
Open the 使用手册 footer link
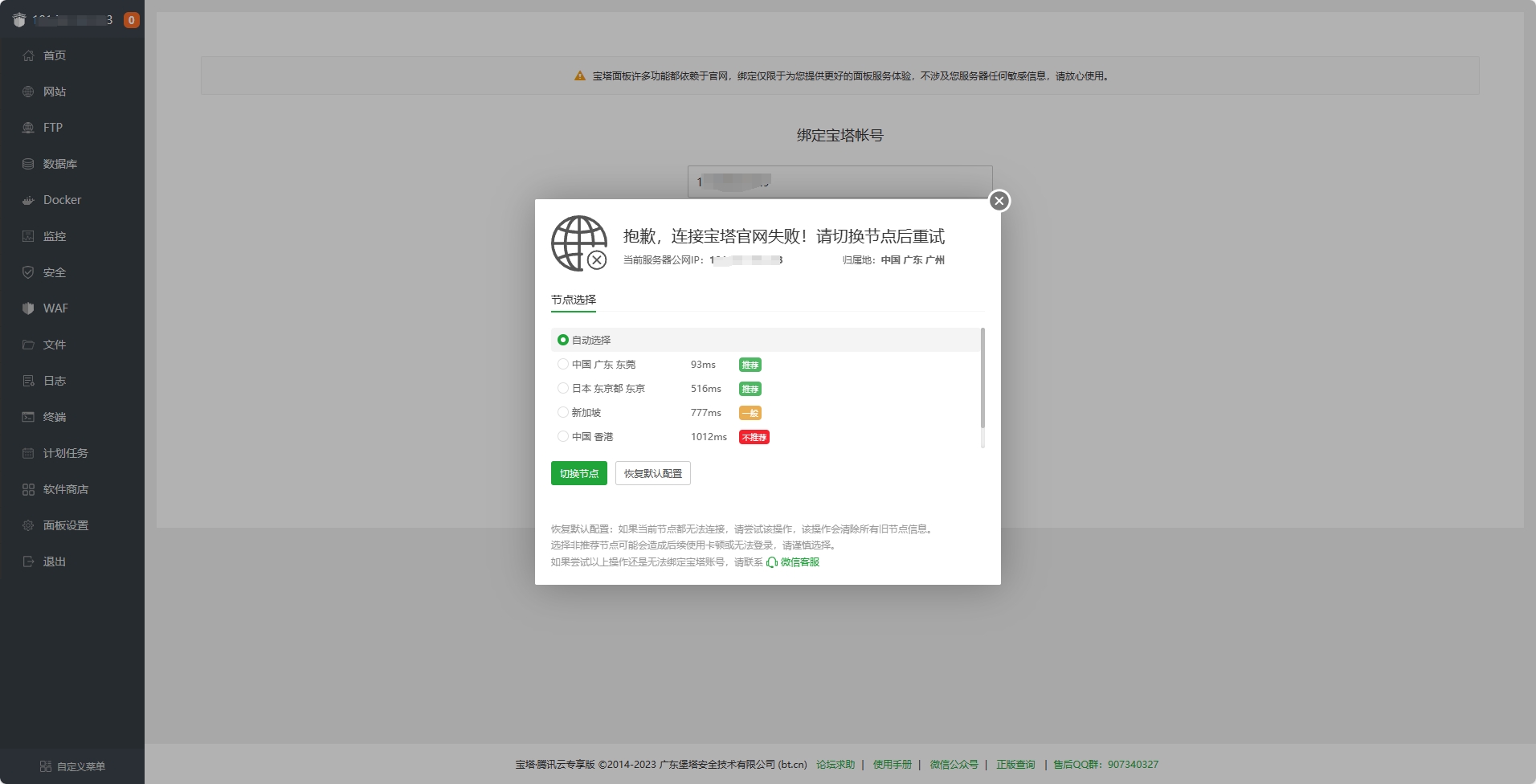tap(893, 765)
